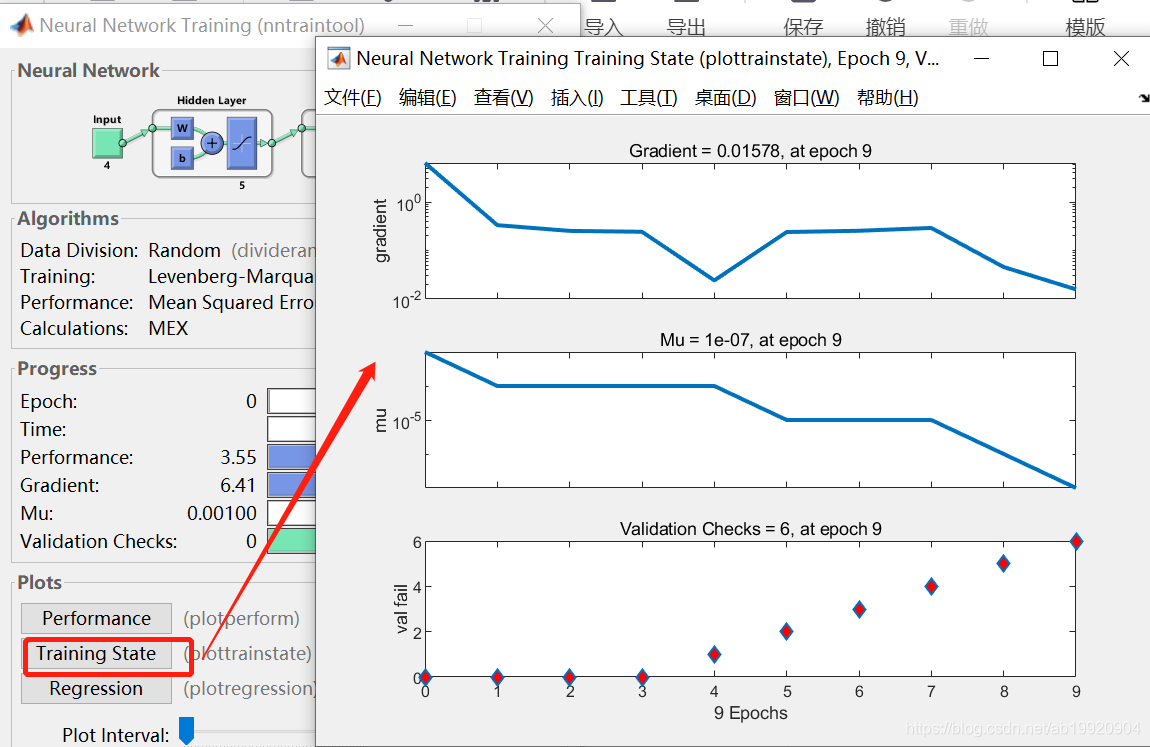1150x747 pixels.
Task: Click the Epoch progress bar field
Action: click(292, 401)
